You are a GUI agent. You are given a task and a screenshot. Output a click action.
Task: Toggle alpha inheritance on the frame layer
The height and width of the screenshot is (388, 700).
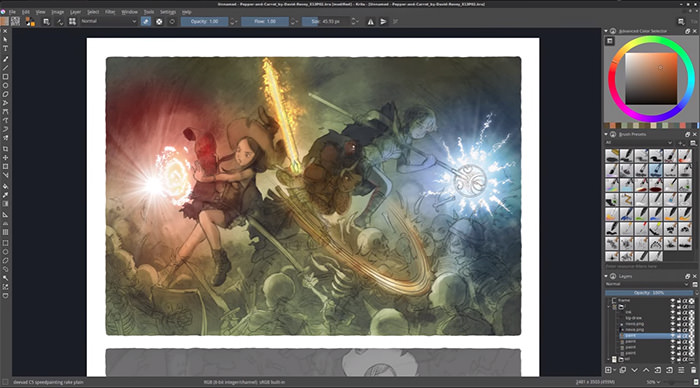point(685,301)
